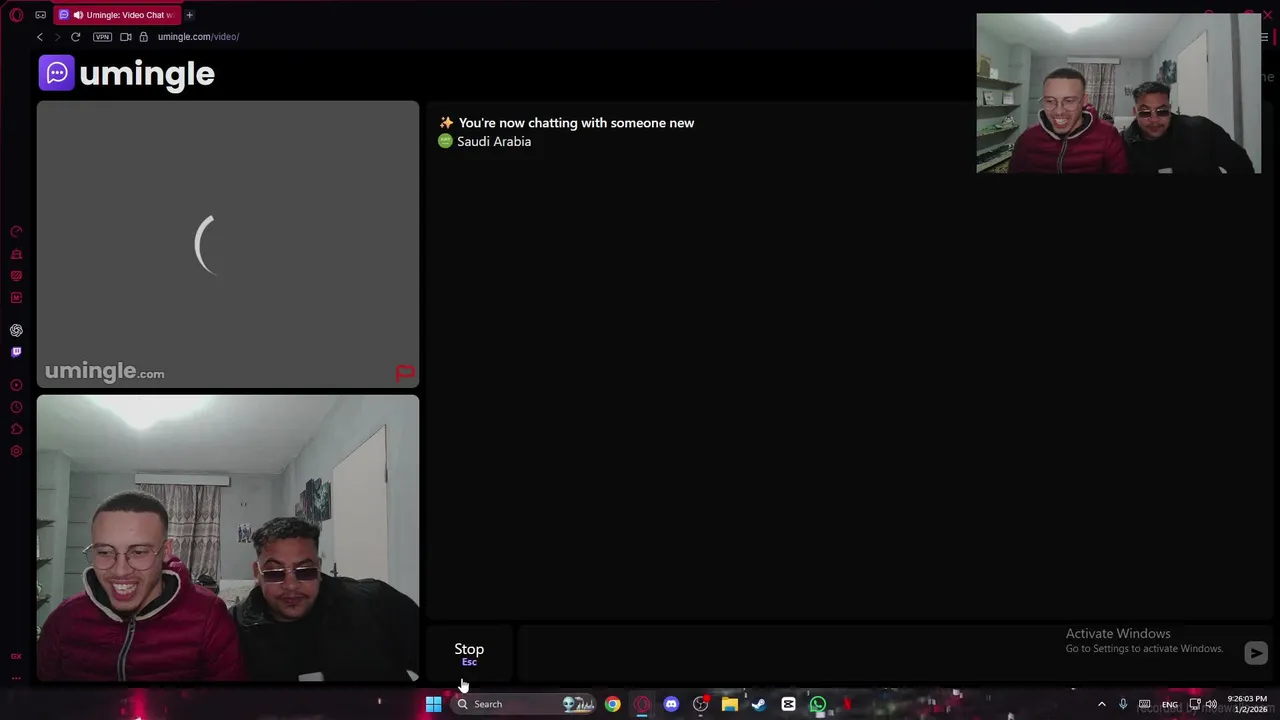1280x720 pixels.
Task: Open the Player sidebar icon
Action: (x=16, y=385)
